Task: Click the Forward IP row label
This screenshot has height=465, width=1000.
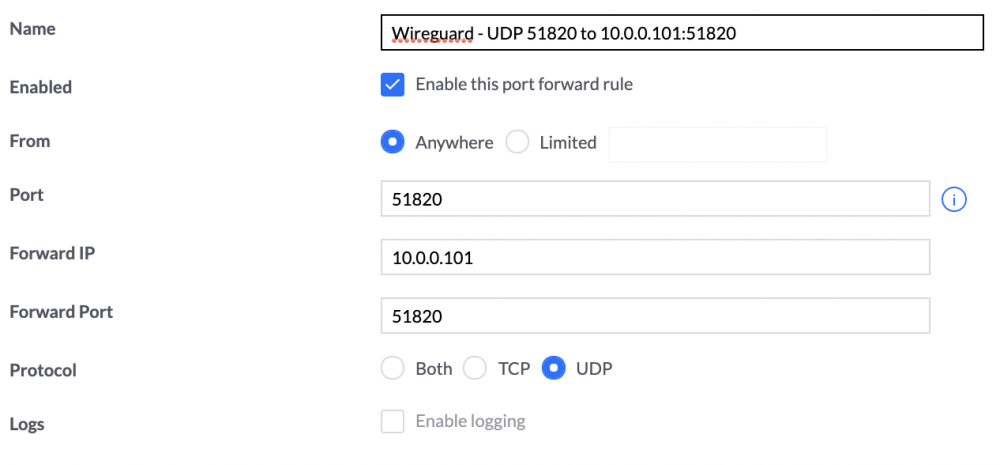Action: [x=52, y=253]
